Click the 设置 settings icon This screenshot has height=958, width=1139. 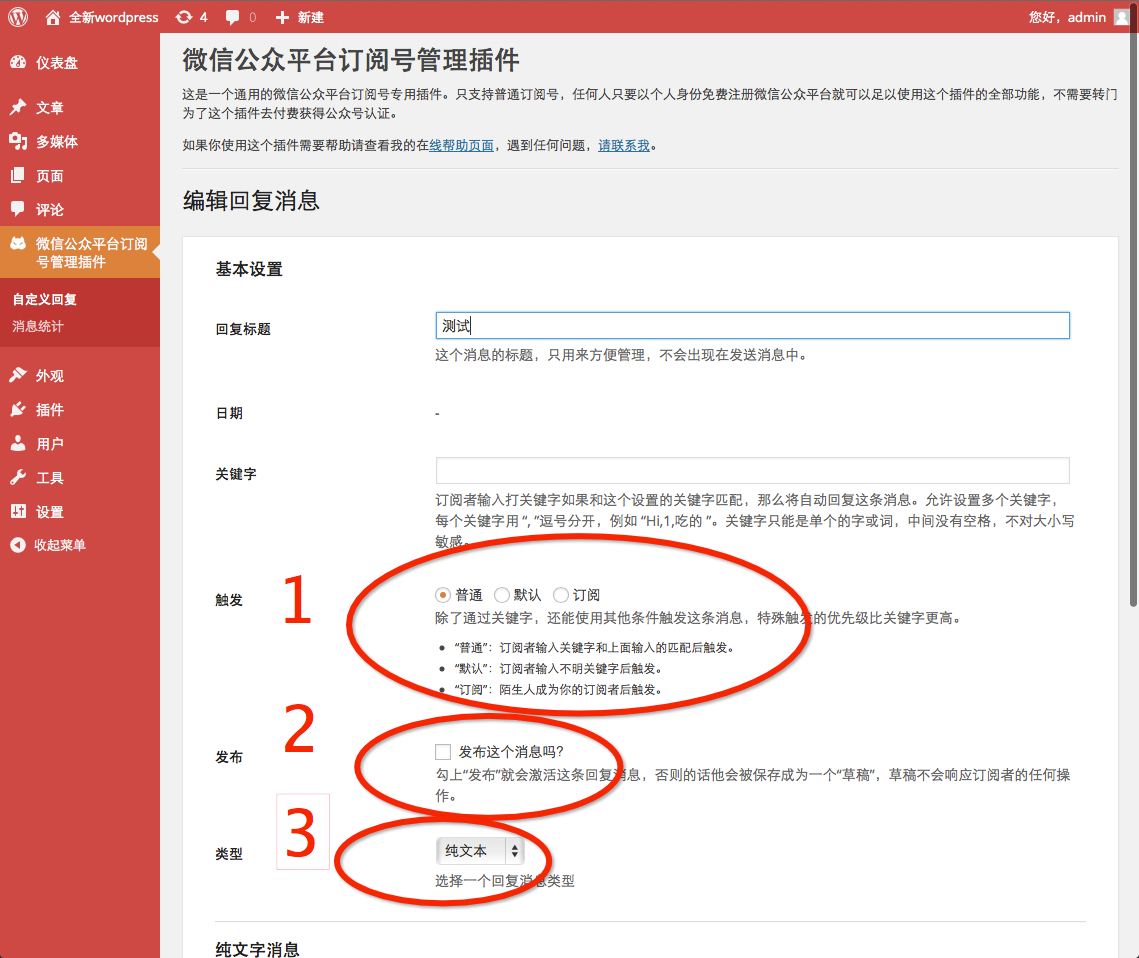point(18,511)
